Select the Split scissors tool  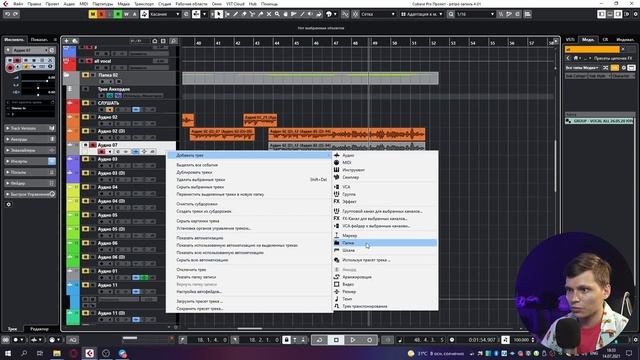tap(252, 14)
